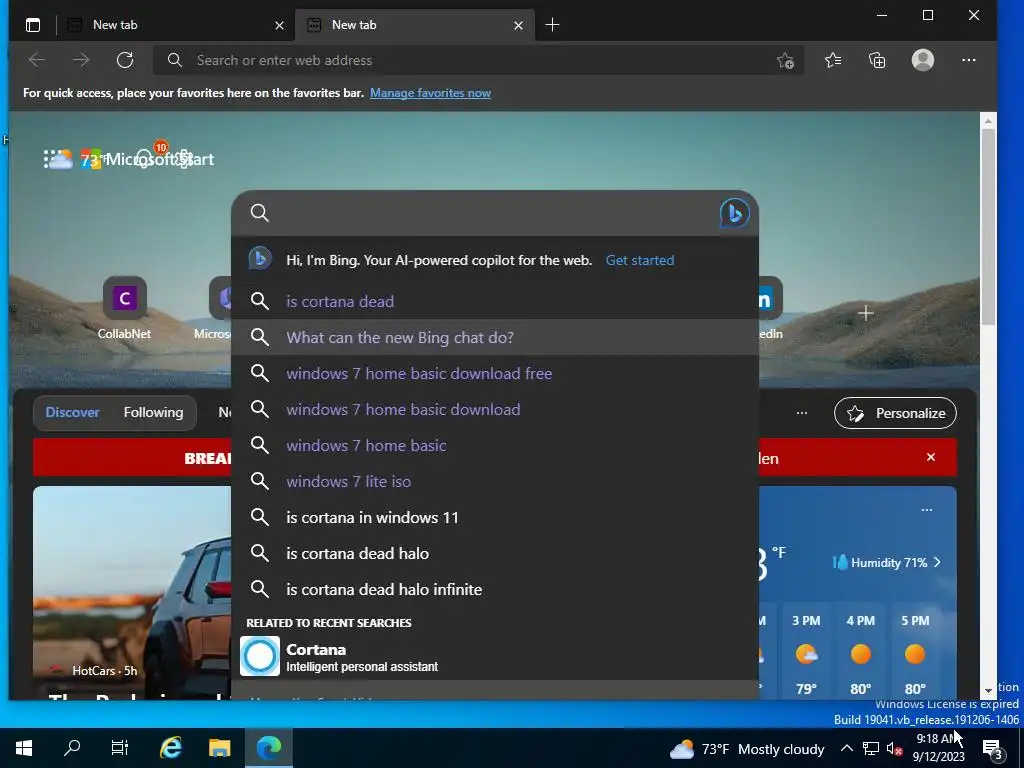The image size is (1024, 768).
Task: Open the tab actions menu icon
Action: (x=33, y=25)
